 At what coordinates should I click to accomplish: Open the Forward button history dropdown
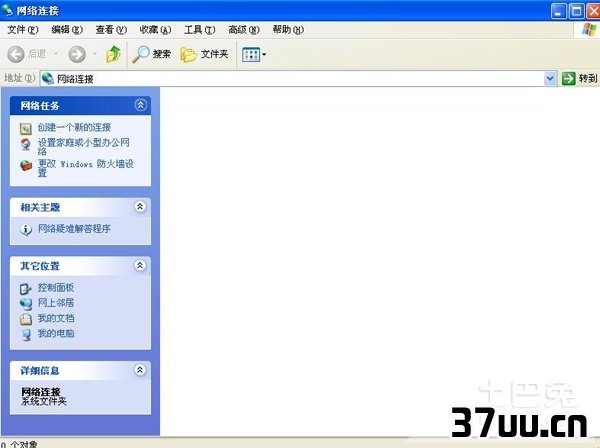(x=95, y=54)
